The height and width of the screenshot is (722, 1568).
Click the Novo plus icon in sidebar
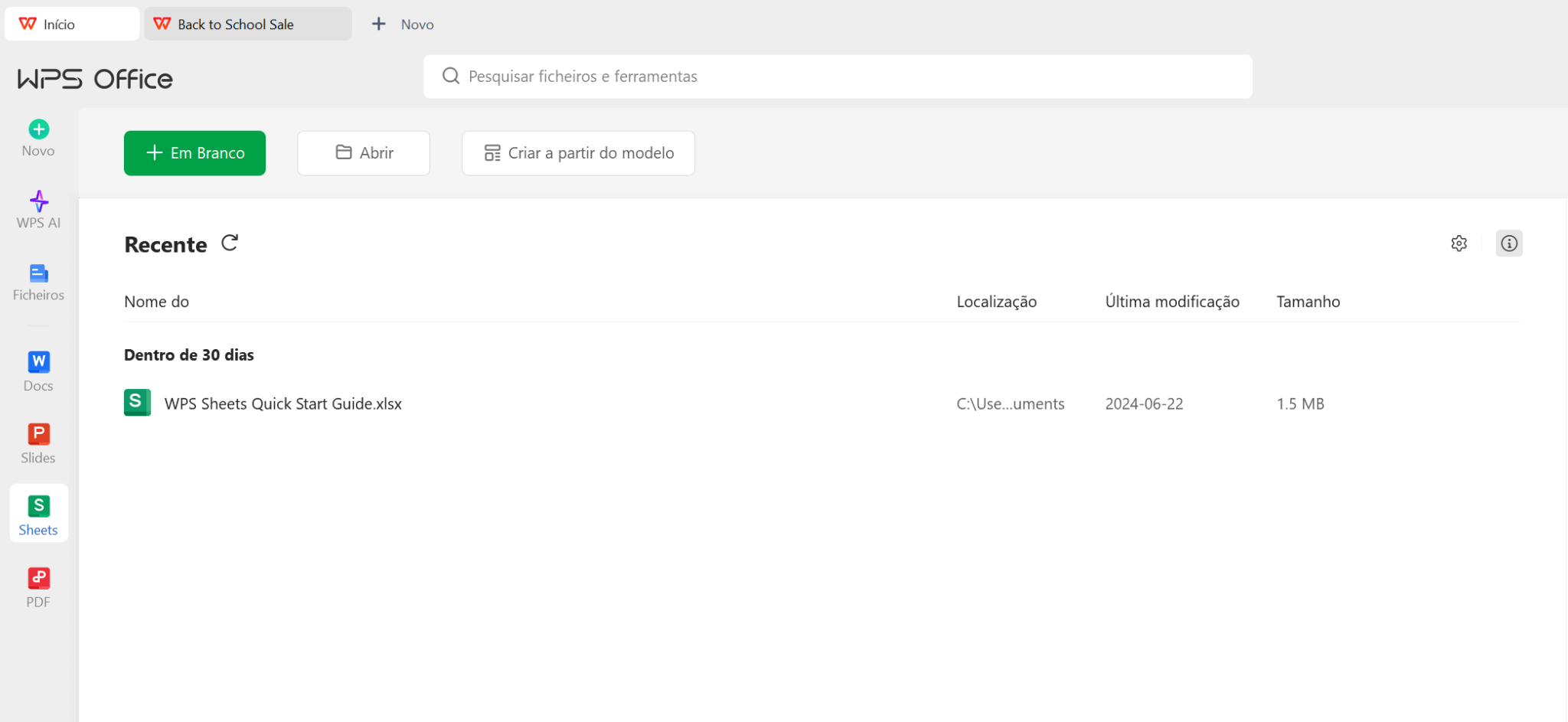click(38, 129)
